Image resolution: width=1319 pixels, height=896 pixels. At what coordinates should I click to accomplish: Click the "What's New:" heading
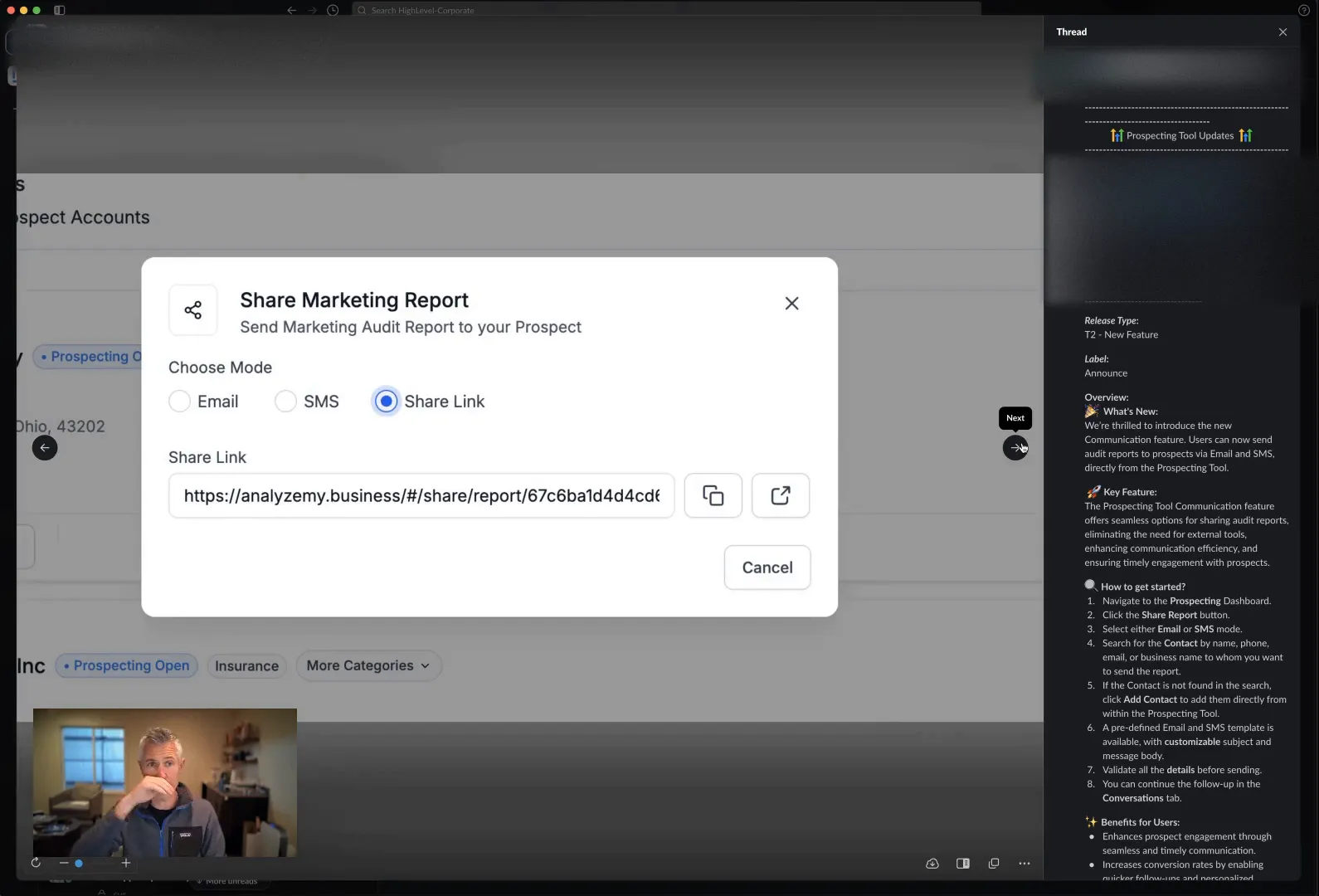coord(1130,411)
